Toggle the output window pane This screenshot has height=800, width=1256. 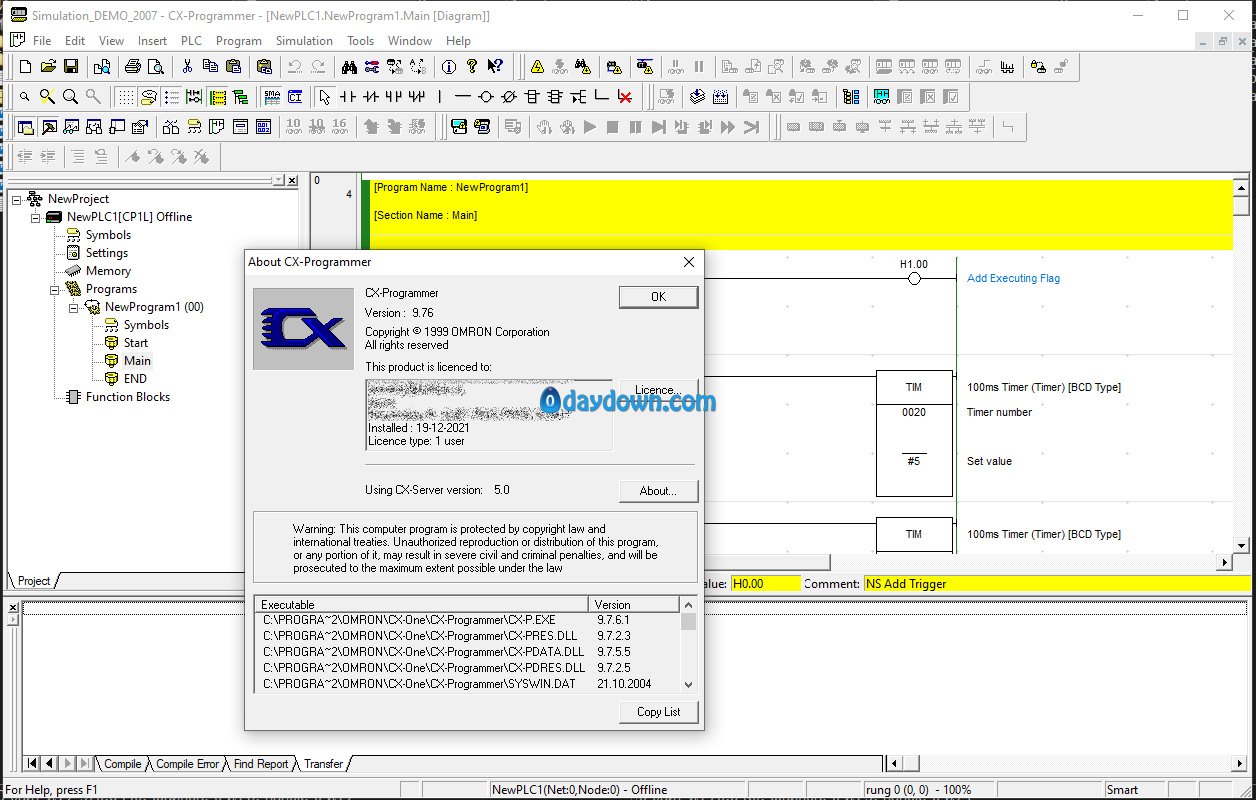48,127
